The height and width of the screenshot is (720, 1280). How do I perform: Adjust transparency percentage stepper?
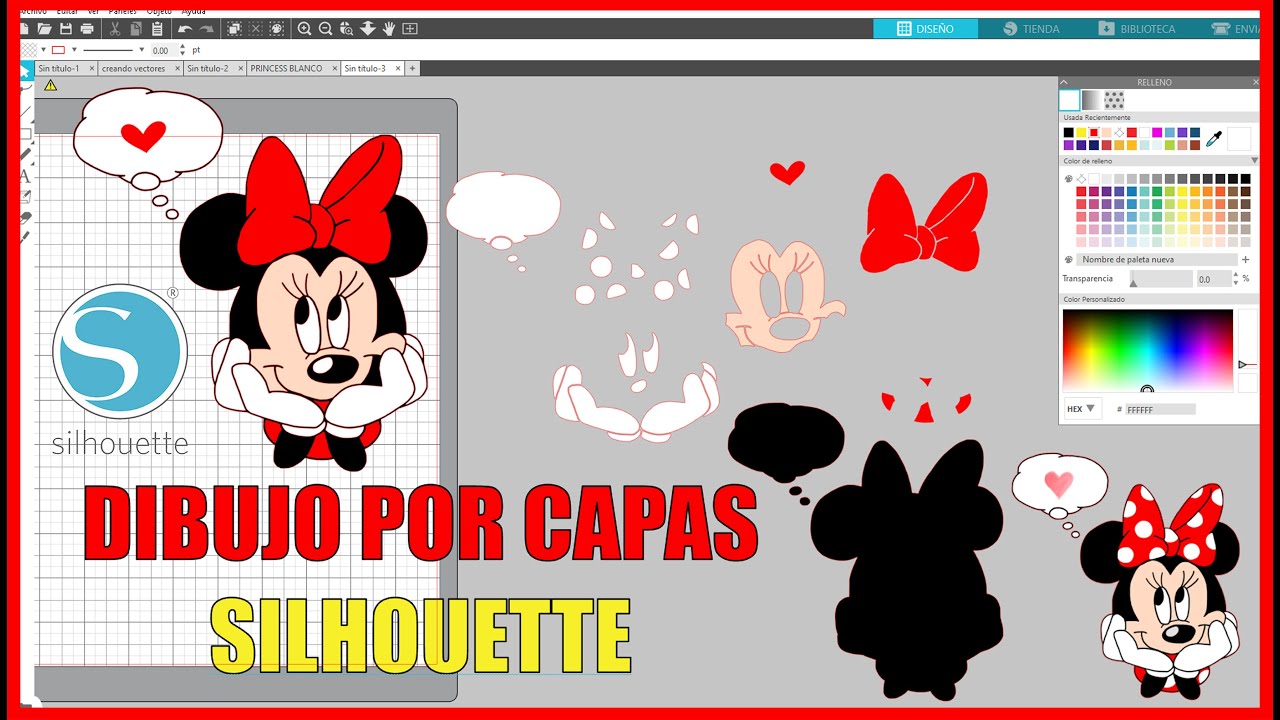[x=1236, y=279]
